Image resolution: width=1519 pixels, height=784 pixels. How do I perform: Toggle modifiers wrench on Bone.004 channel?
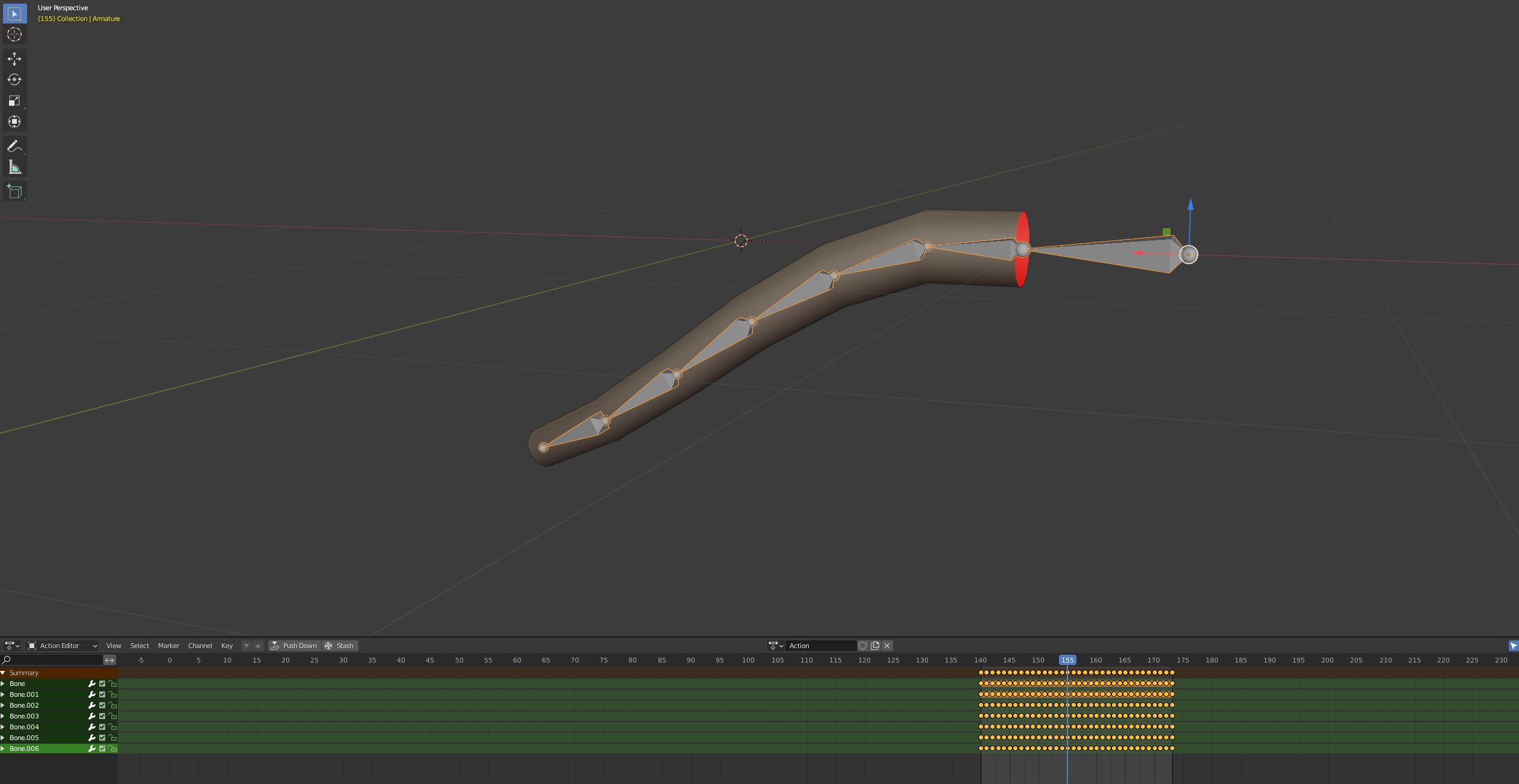(x=92, y=727)
